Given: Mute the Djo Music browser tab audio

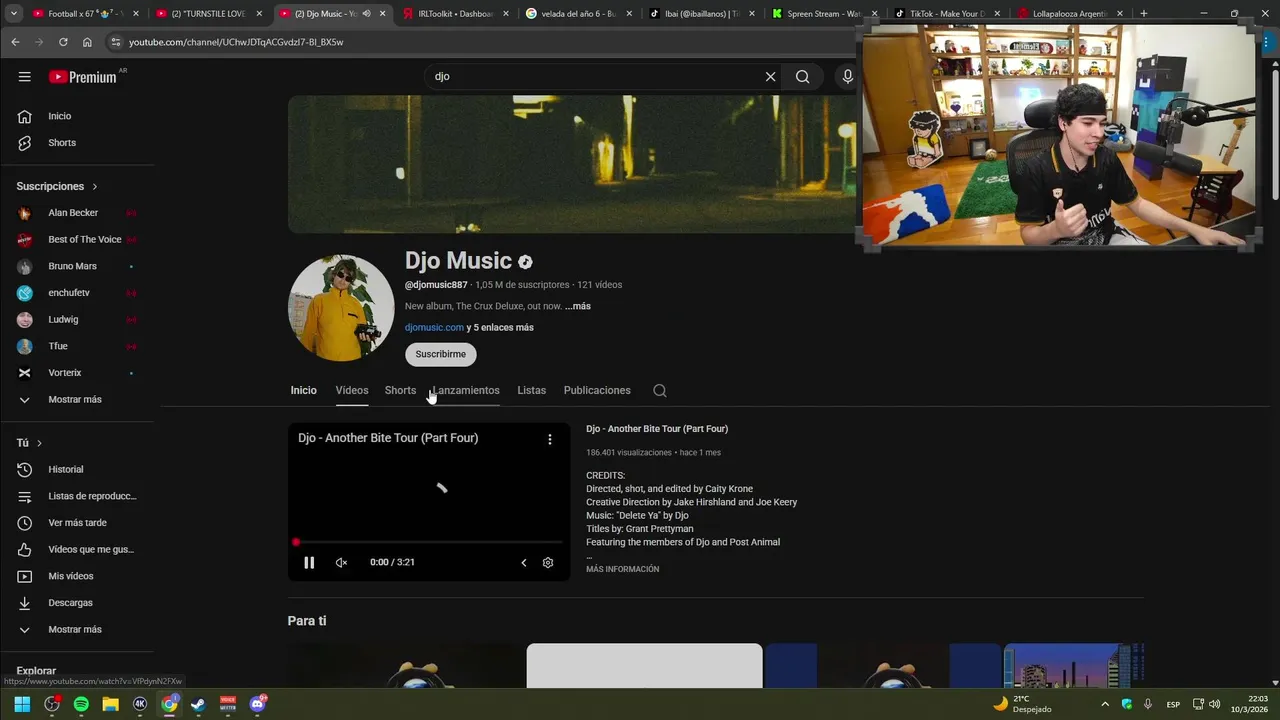Looking at the screenshot, I should coord(366,14).
